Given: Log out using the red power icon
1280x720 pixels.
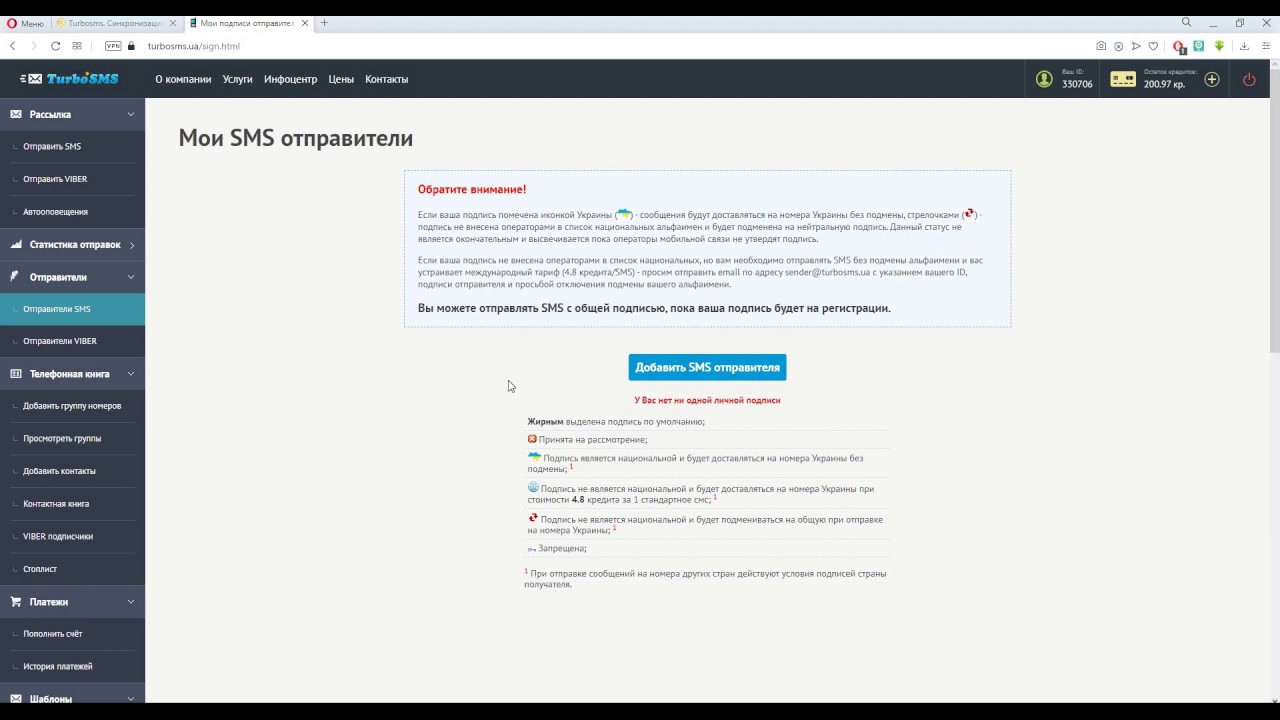Looking at the screenshot, I should point(1249,79).
